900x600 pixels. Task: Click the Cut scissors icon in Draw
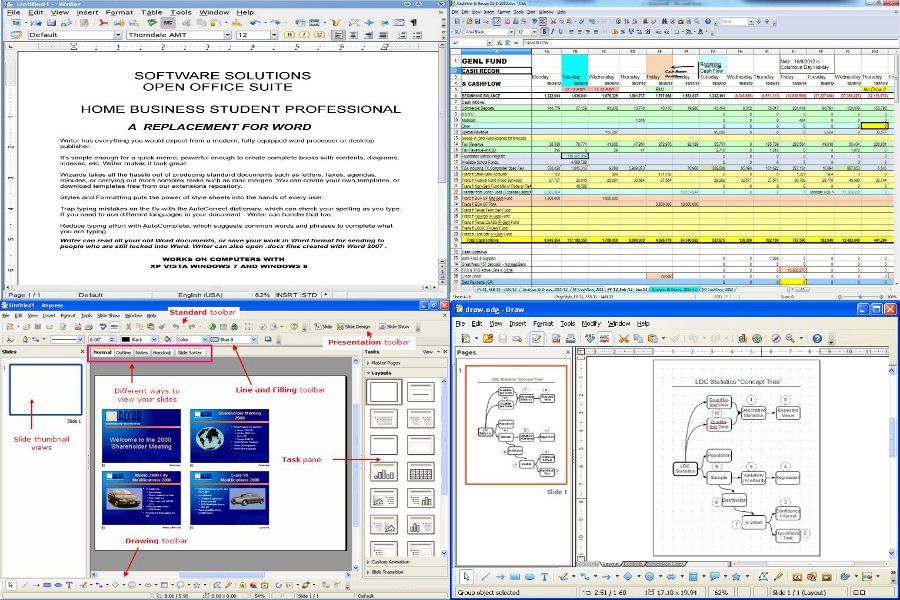[x=624, y=339]
